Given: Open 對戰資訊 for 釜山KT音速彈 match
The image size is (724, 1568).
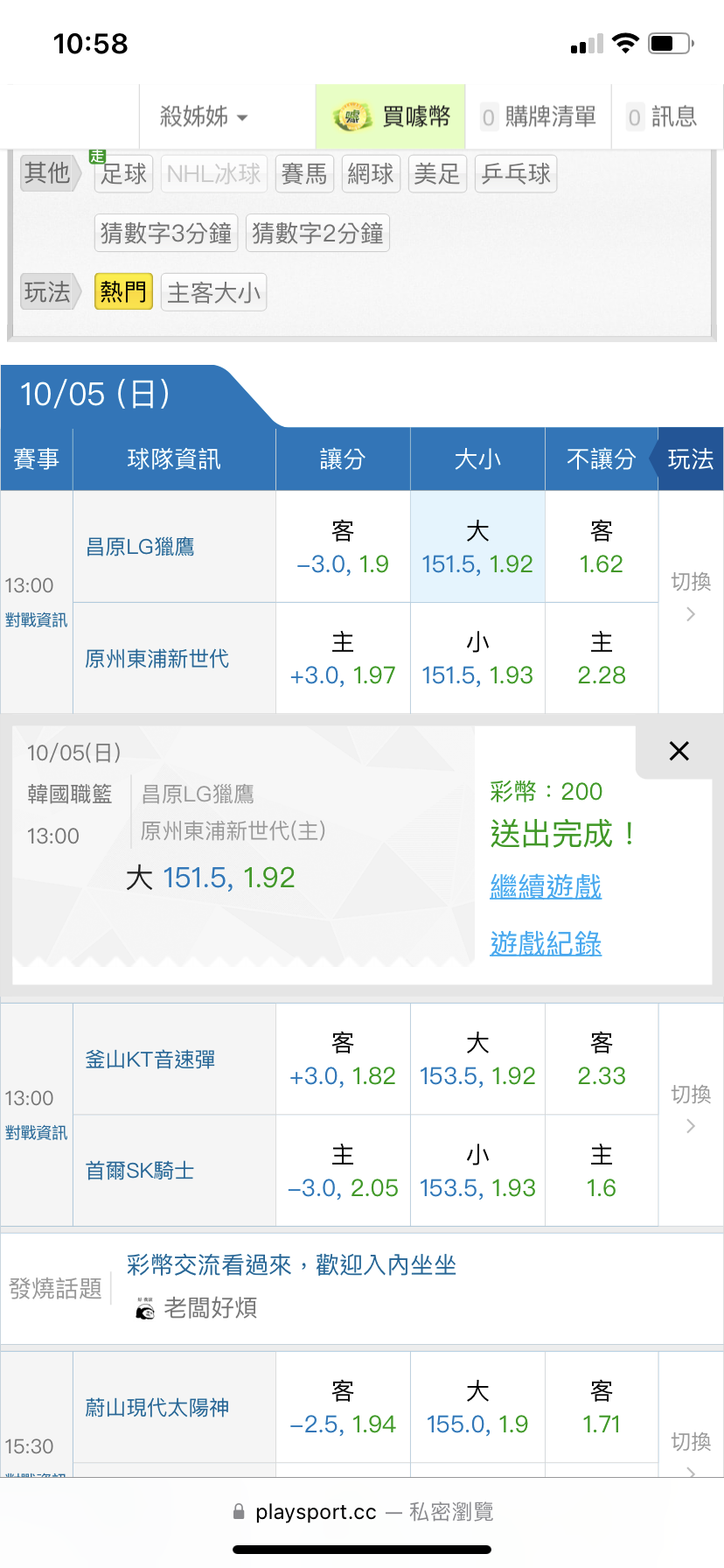Looking at the screenshot, I should (x=36, y=1133).
